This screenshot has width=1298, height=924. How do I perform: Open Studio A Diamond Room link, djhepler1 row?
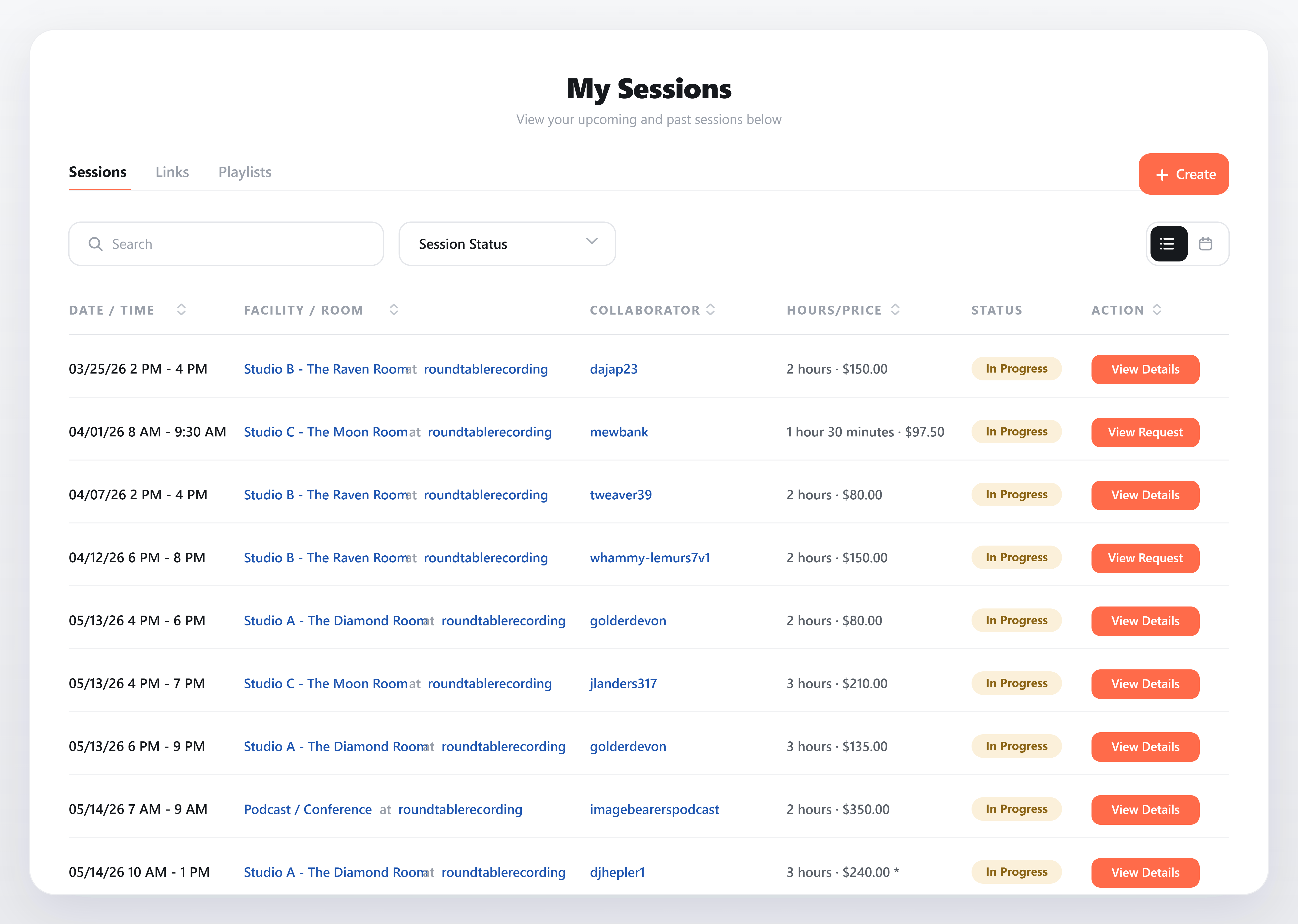pyautogui.click(x=336, y=872)
